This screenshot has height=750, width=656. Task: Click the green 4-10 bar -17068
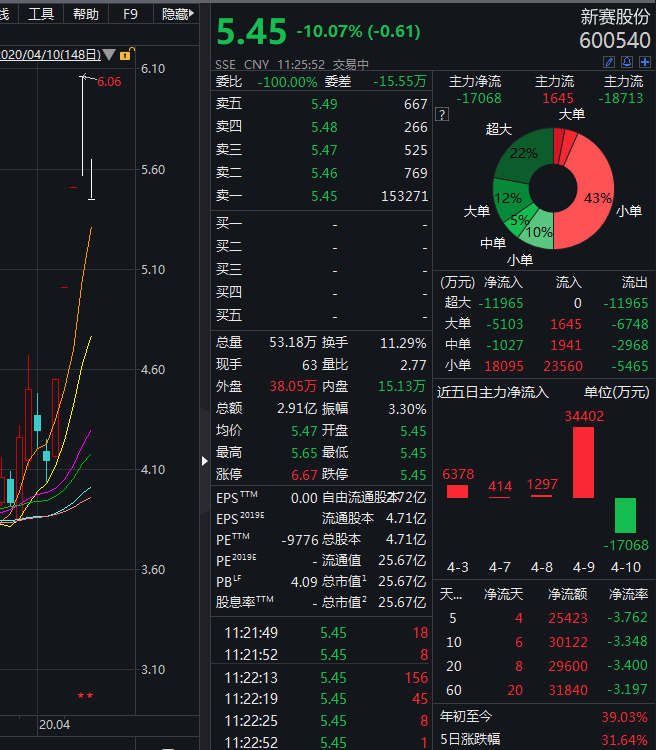click(625, 515)
